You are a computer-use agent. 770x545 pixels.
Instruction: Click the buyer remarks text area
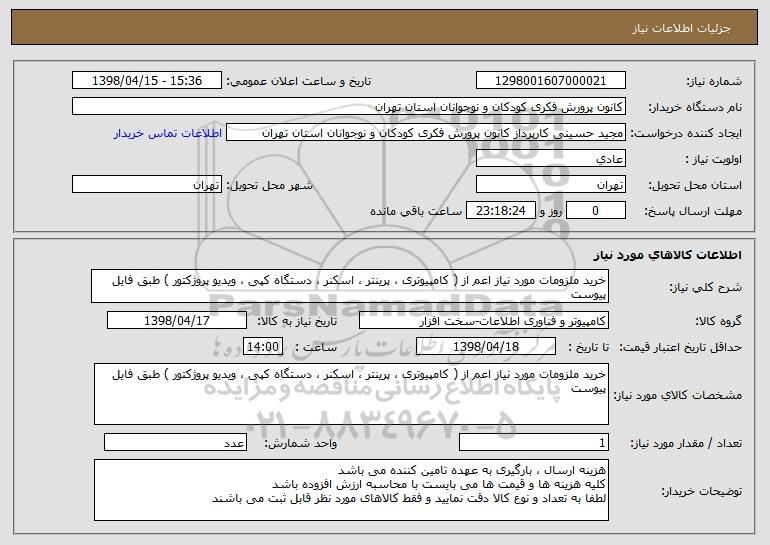point(351,490)
